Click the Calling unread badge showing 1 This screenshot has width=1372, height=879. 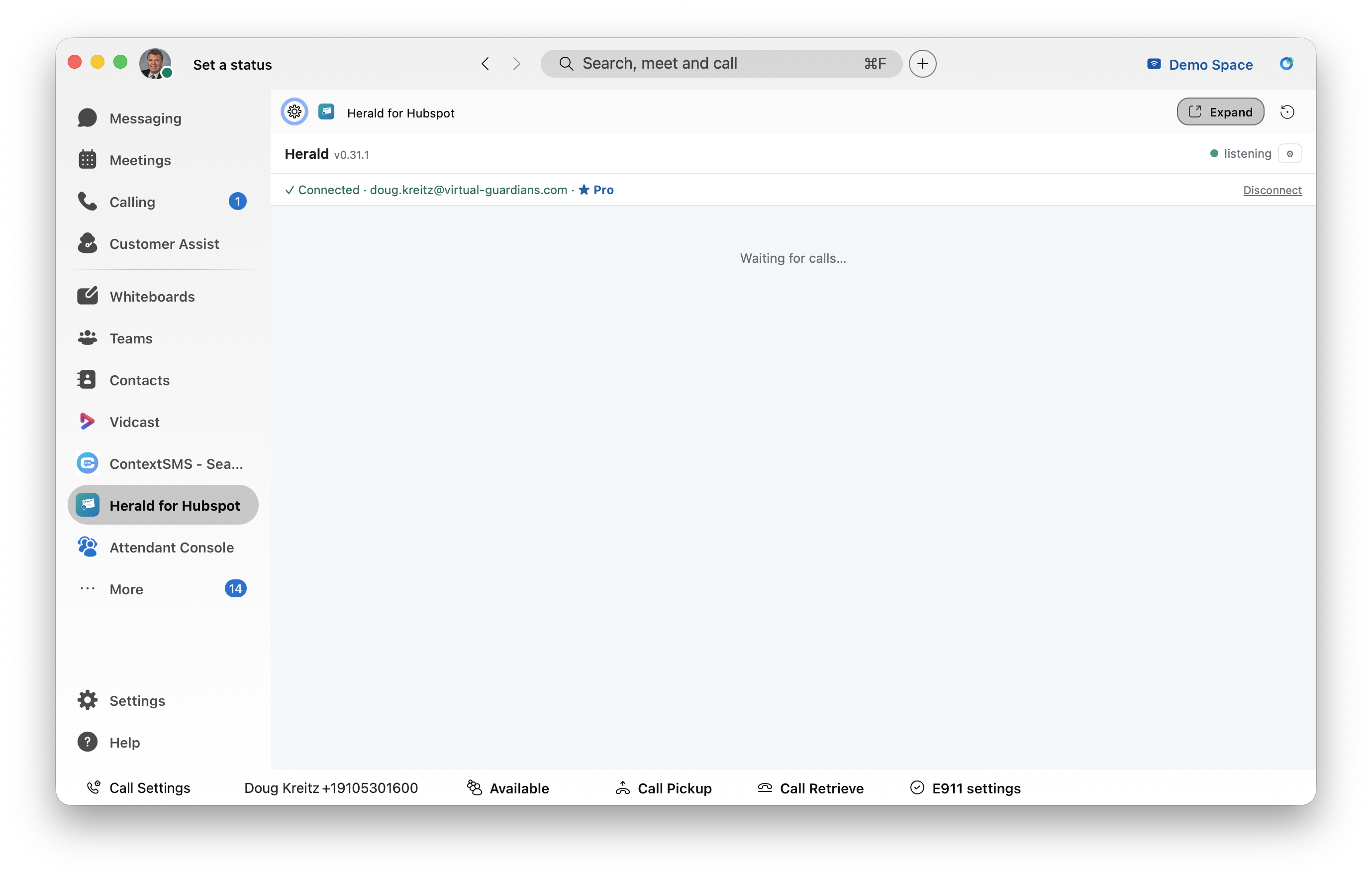(x=237, y=202)
